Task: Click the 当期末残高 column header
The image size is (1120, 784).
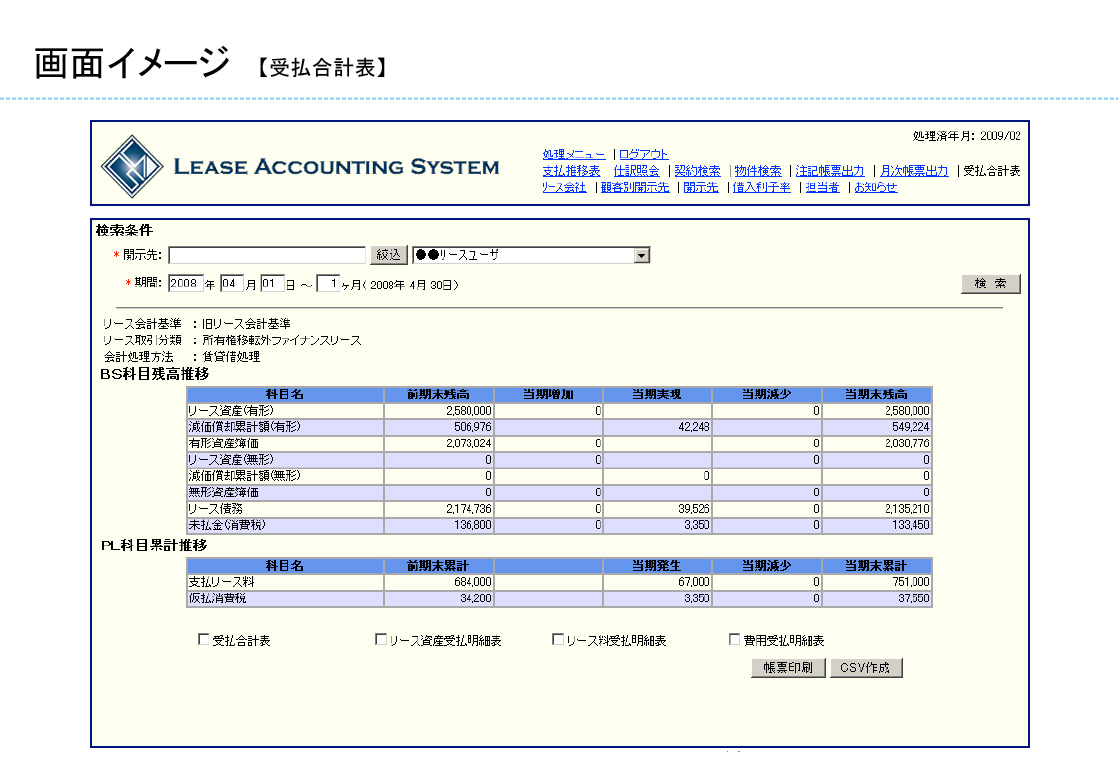Action: (876, 394)
